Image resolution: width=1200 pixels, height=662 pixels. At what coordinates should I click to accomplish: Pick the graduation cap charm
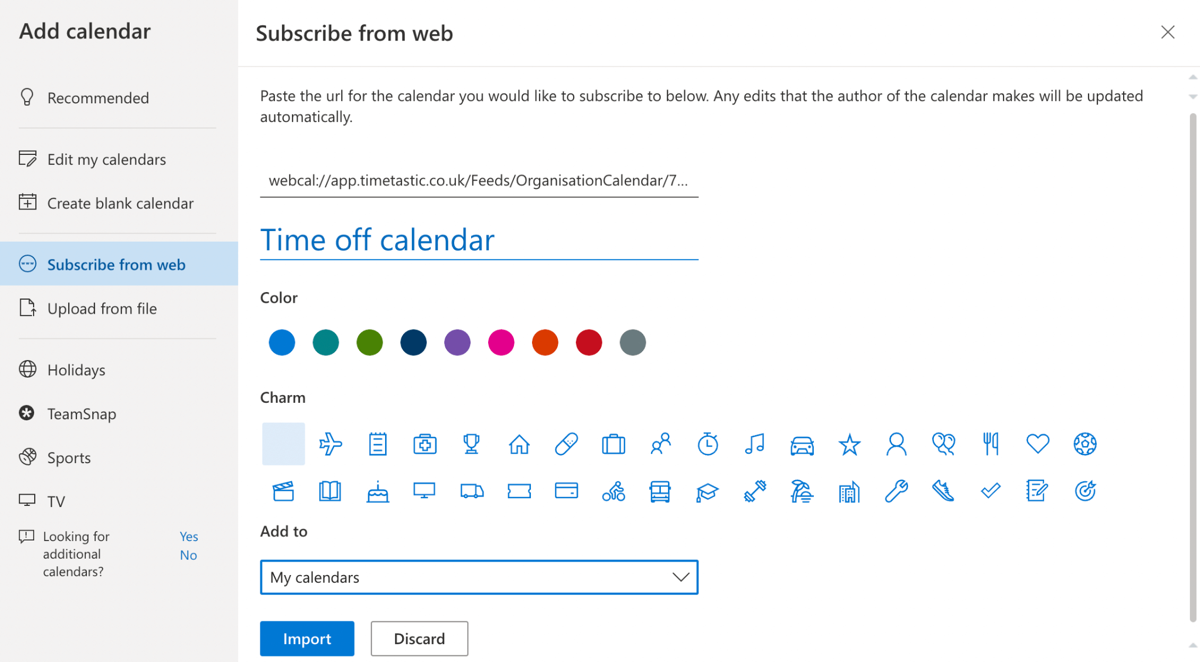[x=708, y=491]
